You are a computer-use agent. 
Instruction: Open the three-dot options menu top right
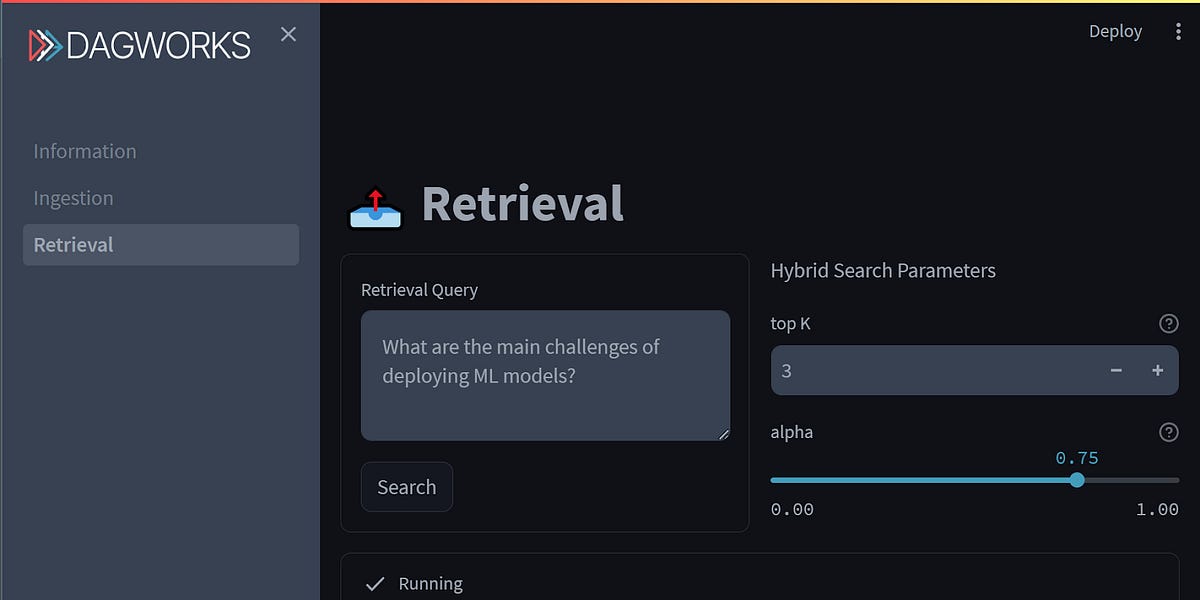click(x=1180, y=31)
